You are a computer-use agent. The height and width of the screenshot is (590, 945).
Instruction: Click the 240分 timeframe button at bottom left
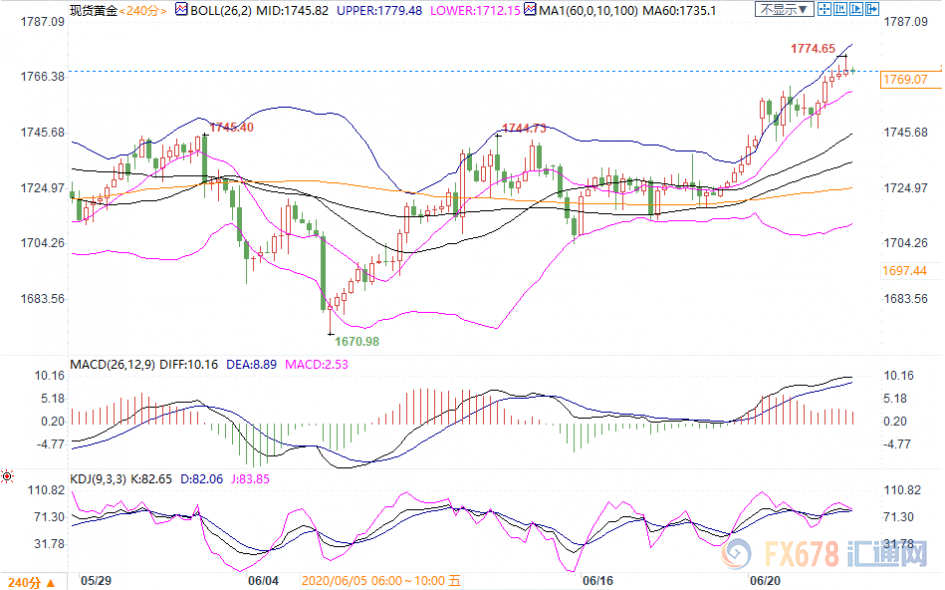[23, 581]
